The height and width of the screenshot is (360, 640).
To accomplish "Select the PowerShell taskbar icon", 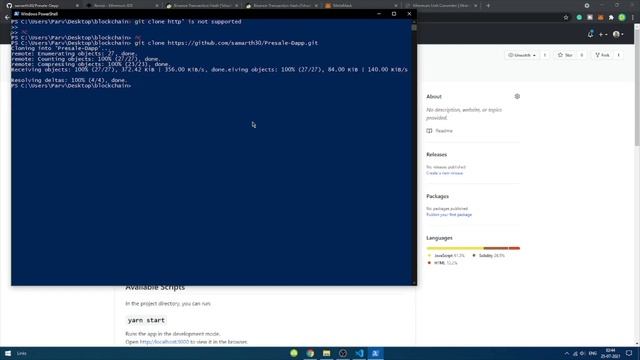I will (x=376, y=353).
